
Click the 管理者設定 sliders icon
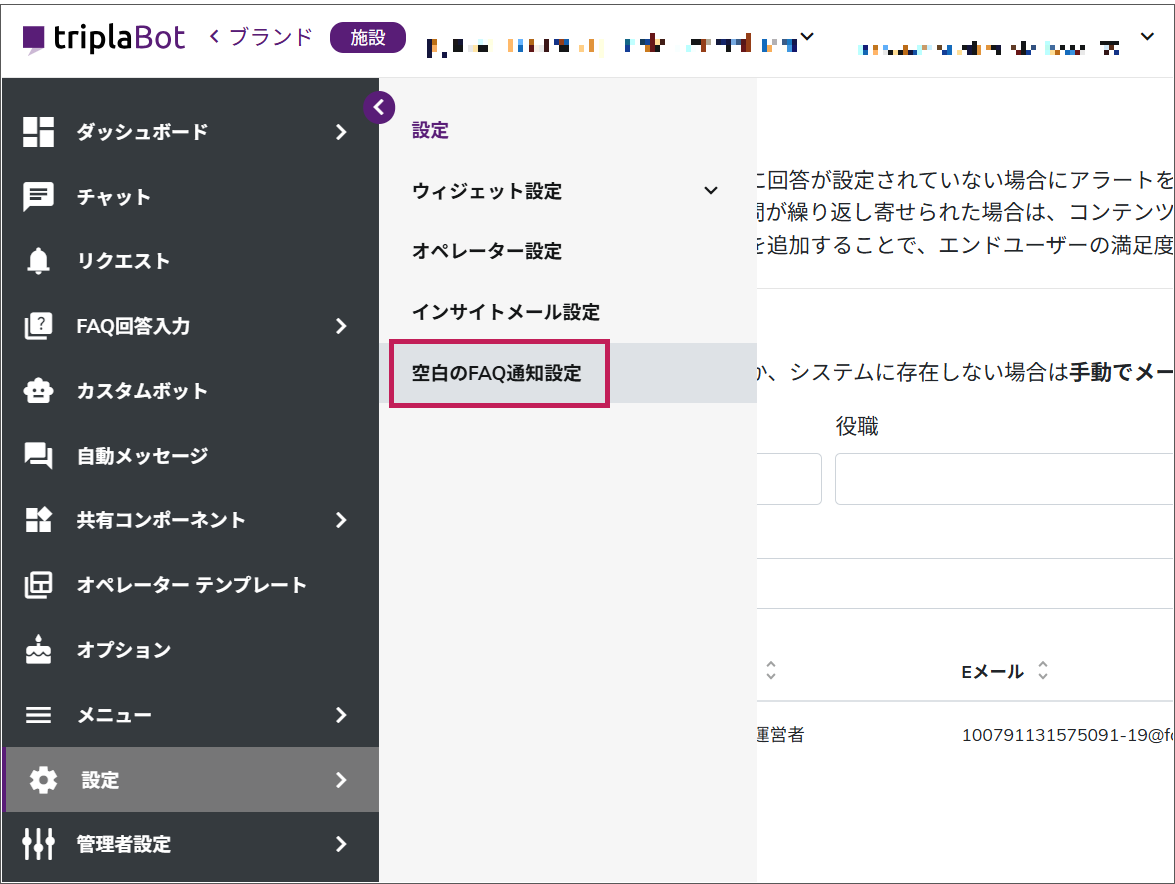click(x=38, y=844)
